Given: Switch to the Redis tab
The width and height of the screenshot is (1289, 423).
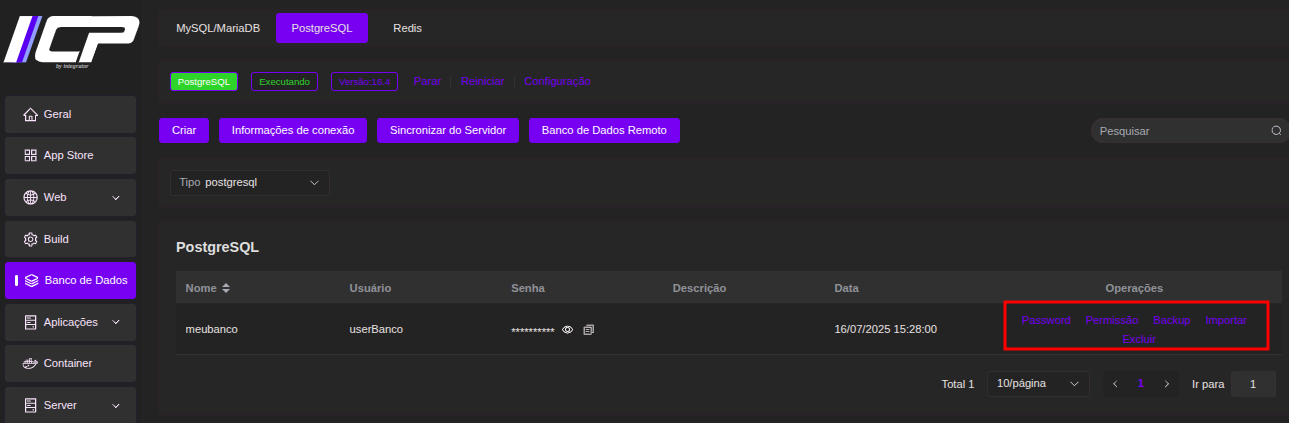Looking at the screenshot, I should [407, 28].
